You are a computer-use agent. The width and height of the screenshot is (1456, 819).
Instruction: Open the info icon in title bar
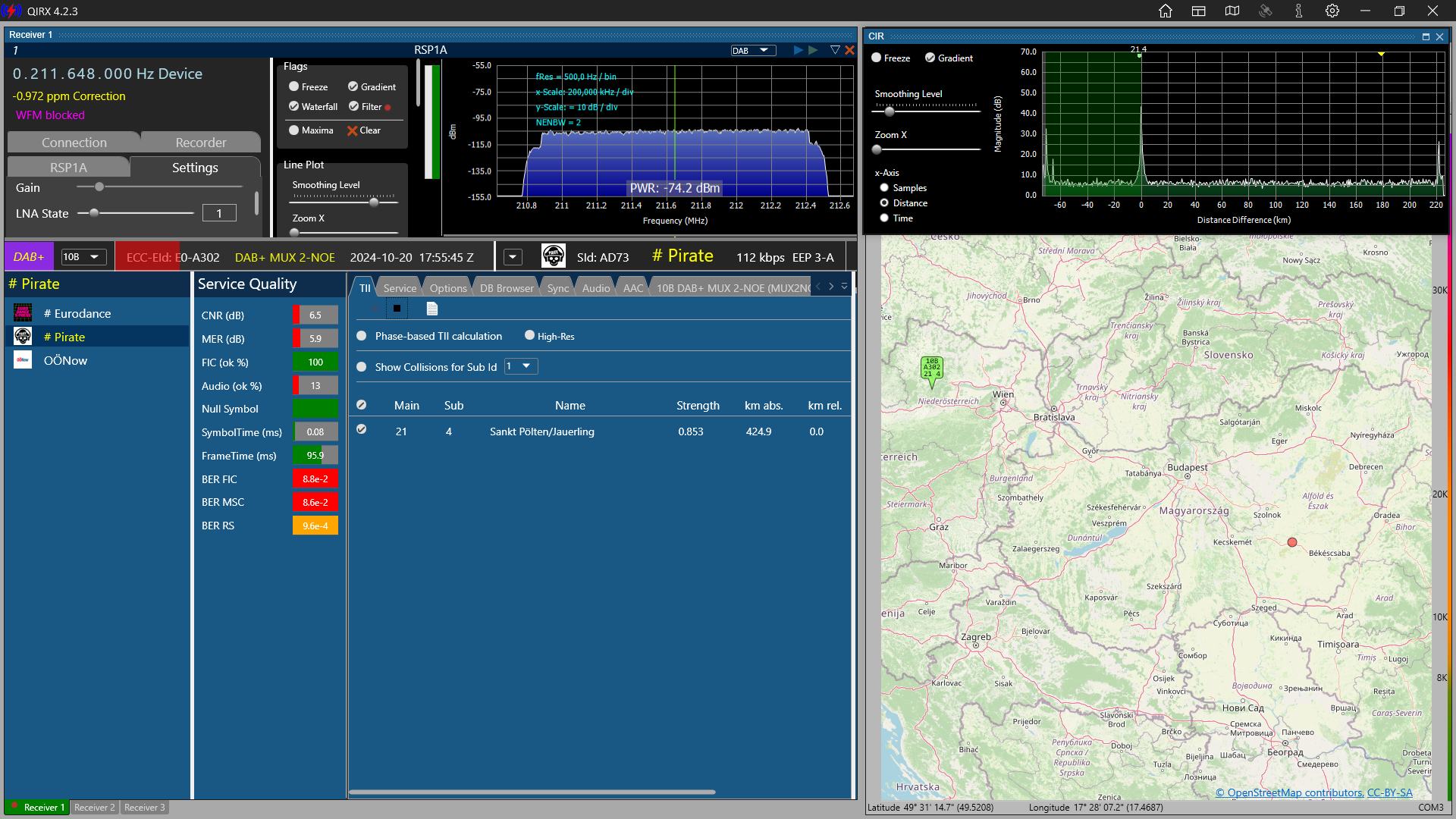[1299, 11]
